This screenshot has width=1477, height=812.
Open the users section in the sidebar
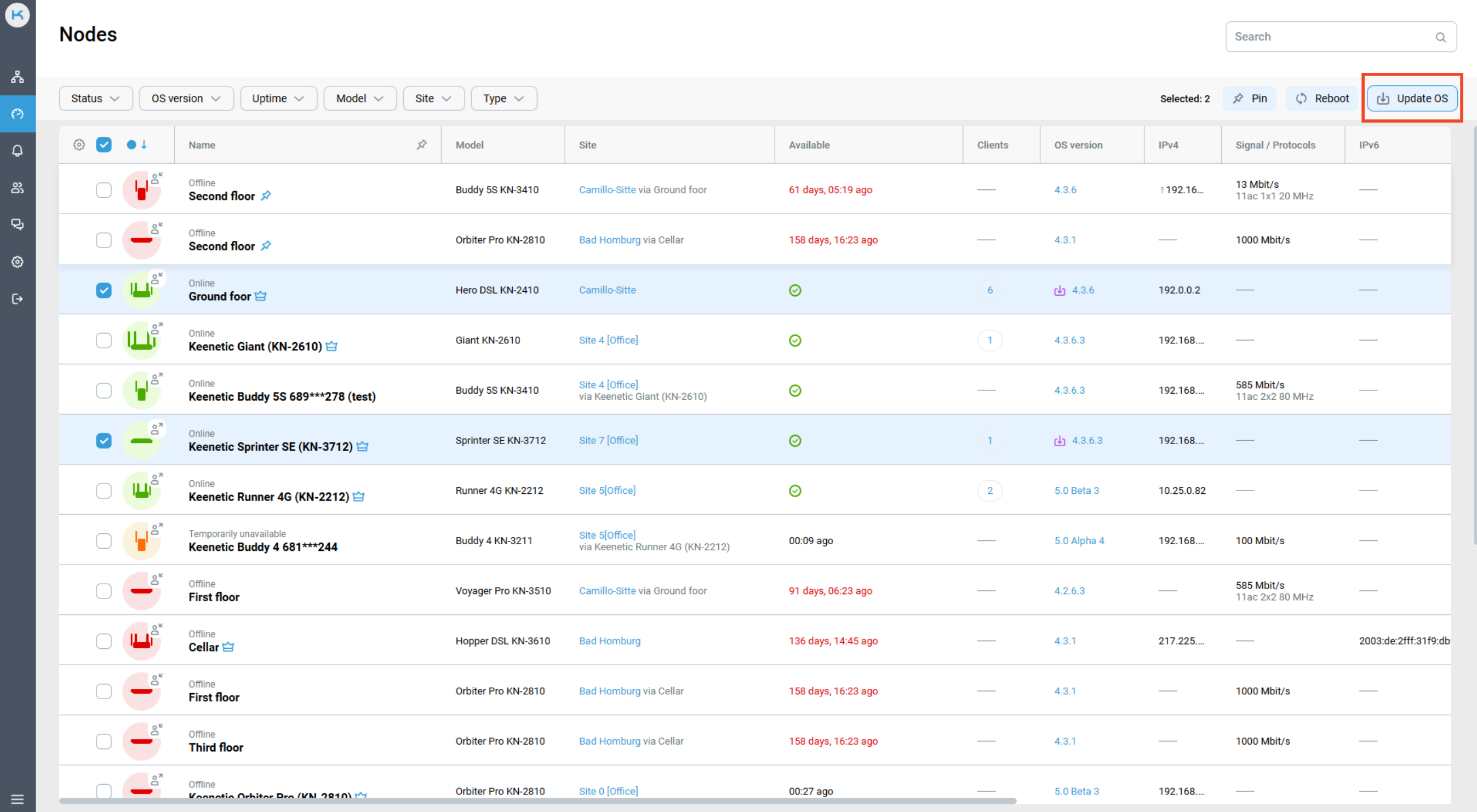pyautogui.click(x=17, y=187)
